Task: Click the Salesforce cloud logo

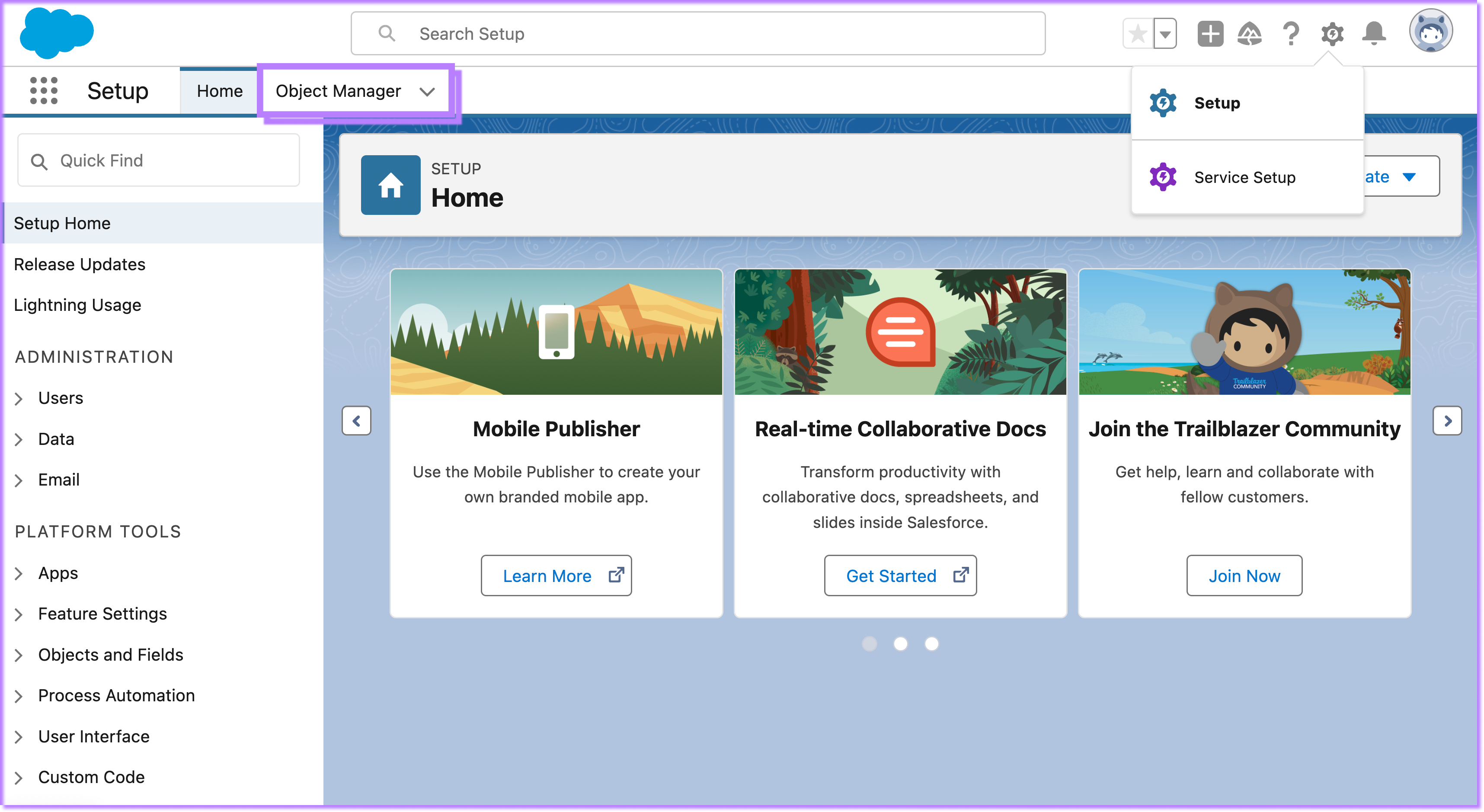Action: (57, 33)
